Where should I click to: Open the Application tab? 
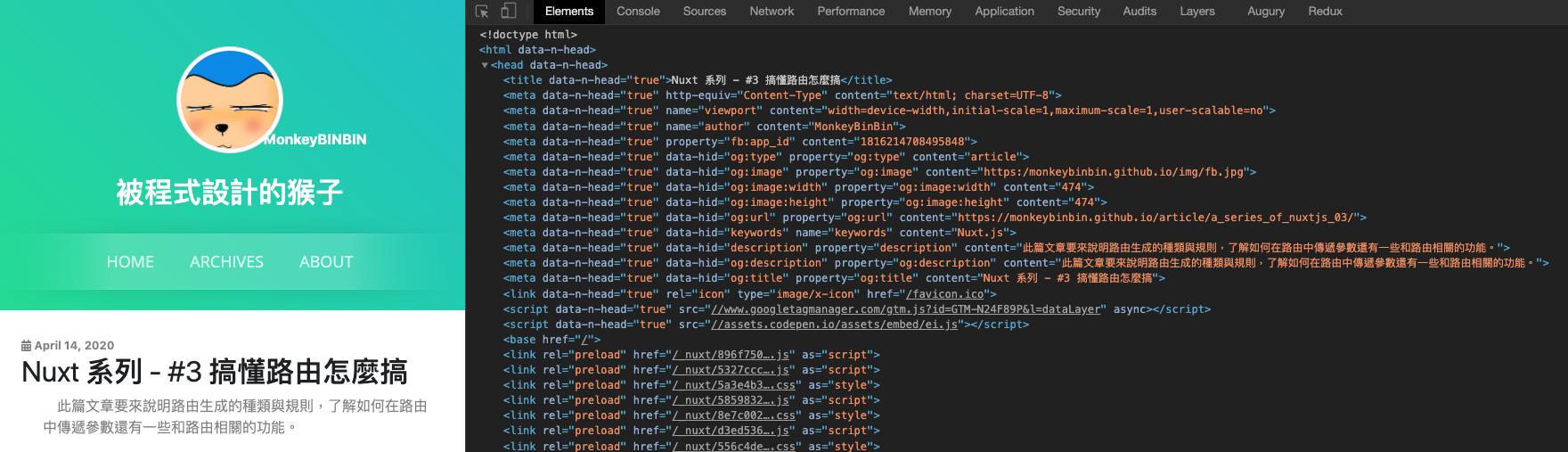pos(1004,12)
